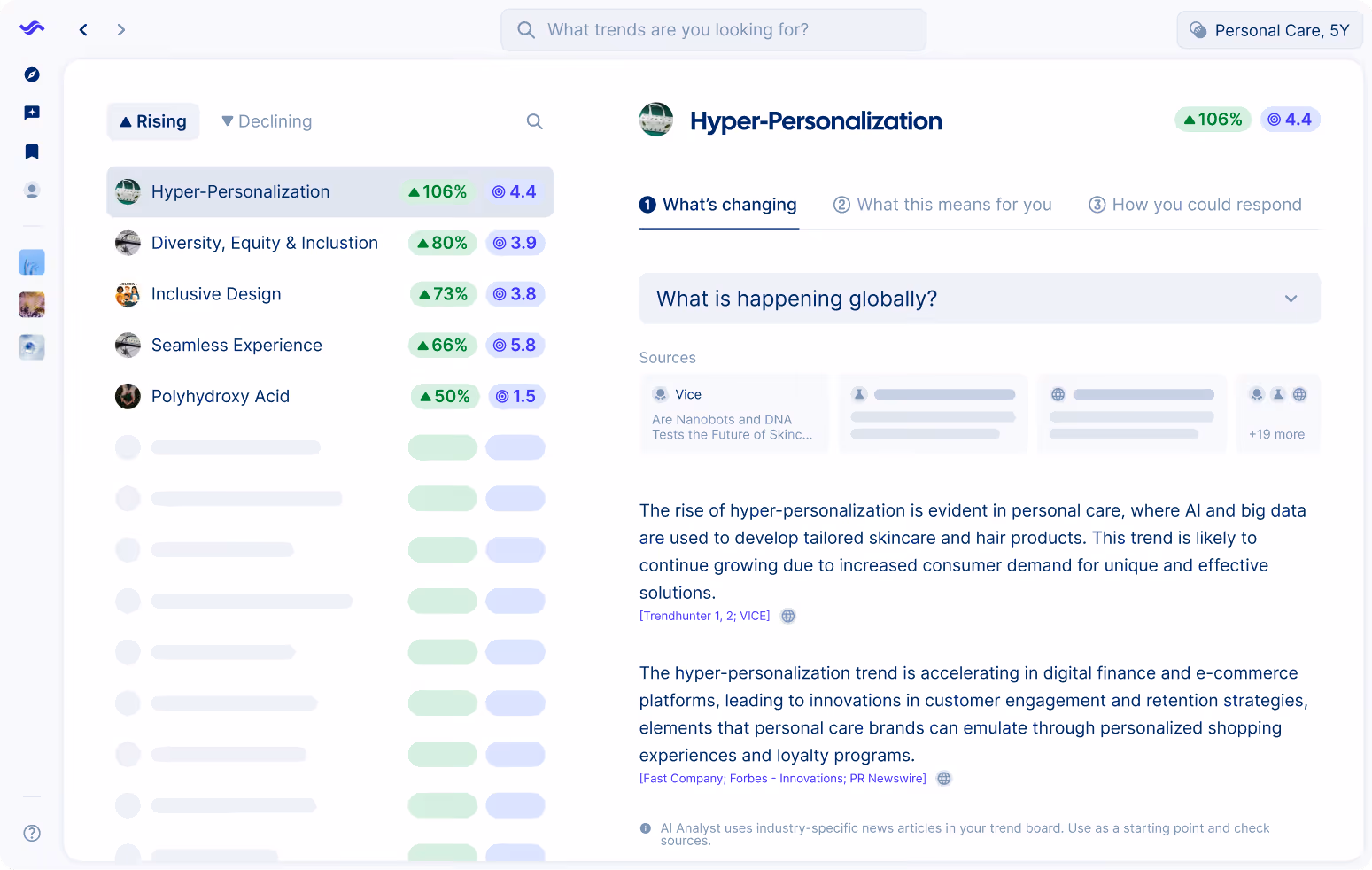
Task: Click the trend list search icon
Action: click(534, 121)
